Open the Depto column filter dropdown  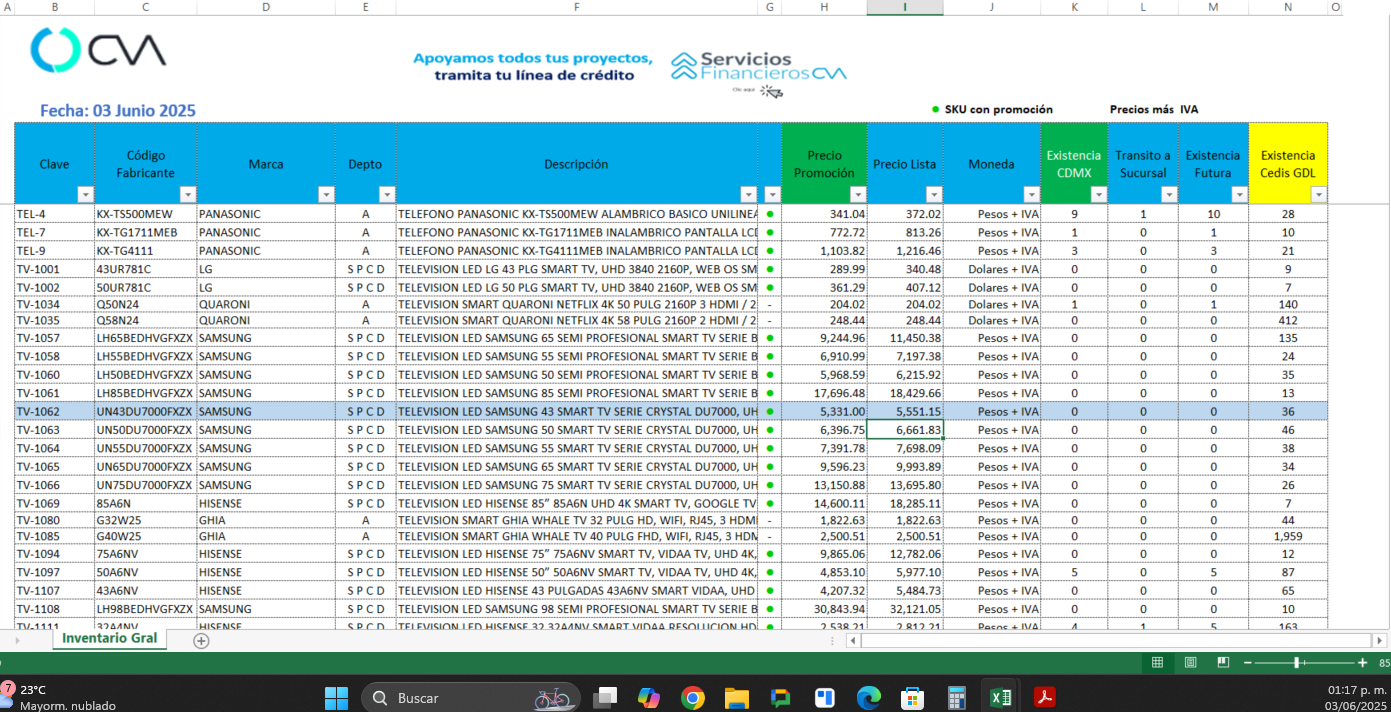[387, 194]
